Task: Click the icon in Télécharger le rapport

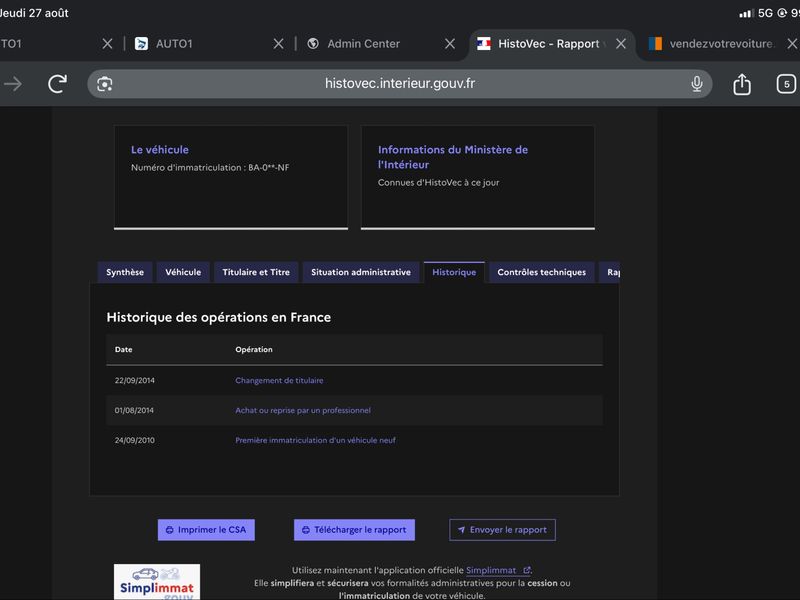Action: (x=306, y=530)
